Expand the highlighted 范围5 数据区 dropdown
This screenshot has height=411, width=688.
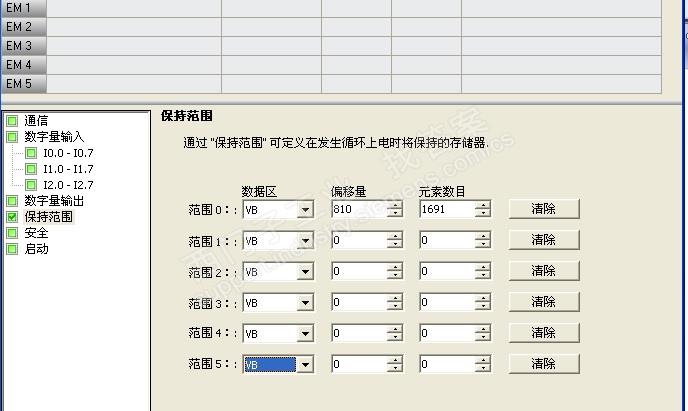click(x=304, y=365)
